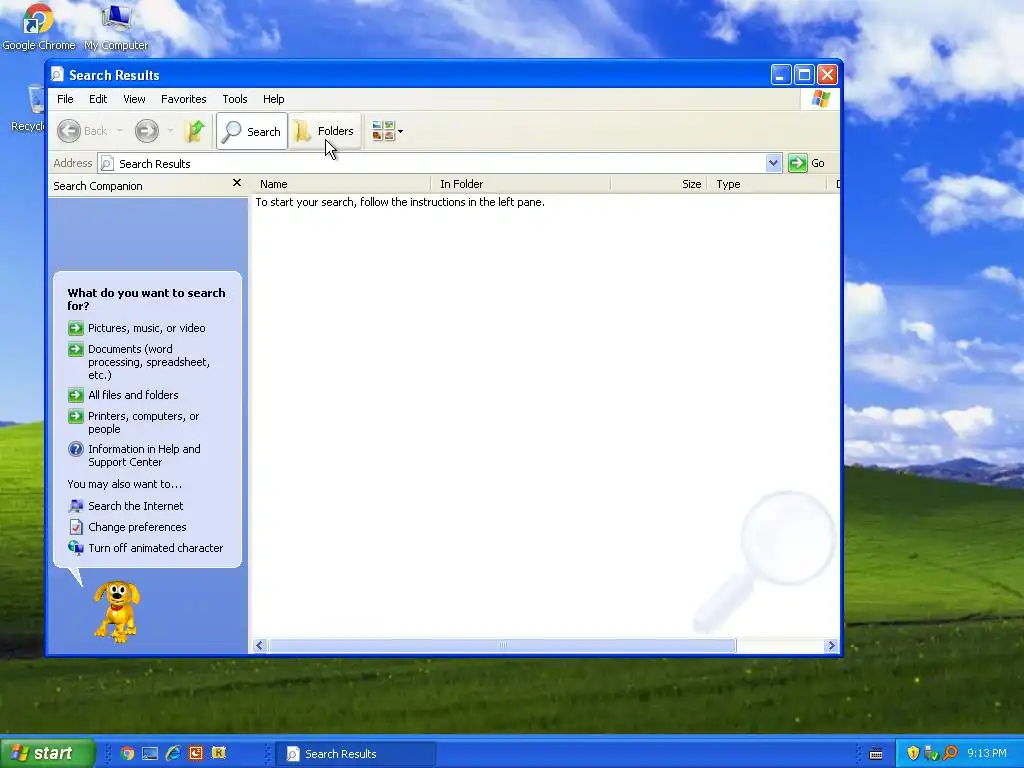Launch Chrome from Quick Launch bar
Image resolution: width=1024 pixels, height=768 pixels.
(x=127, y=753)
